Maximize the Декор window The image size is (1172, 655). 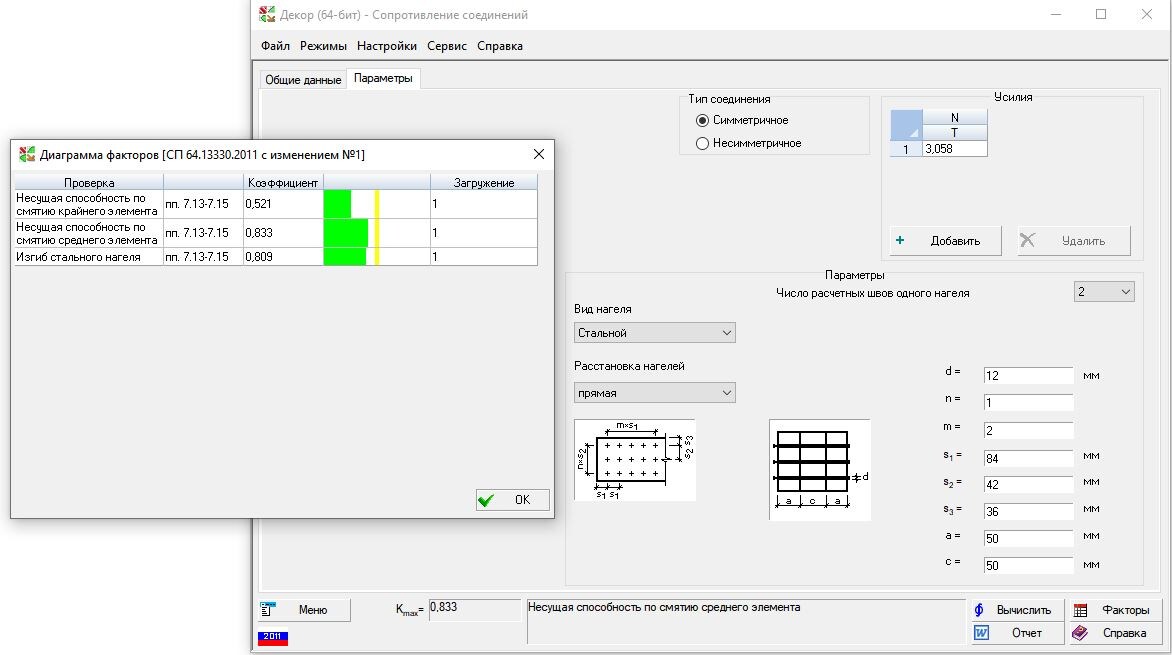tap(1101, 14)
